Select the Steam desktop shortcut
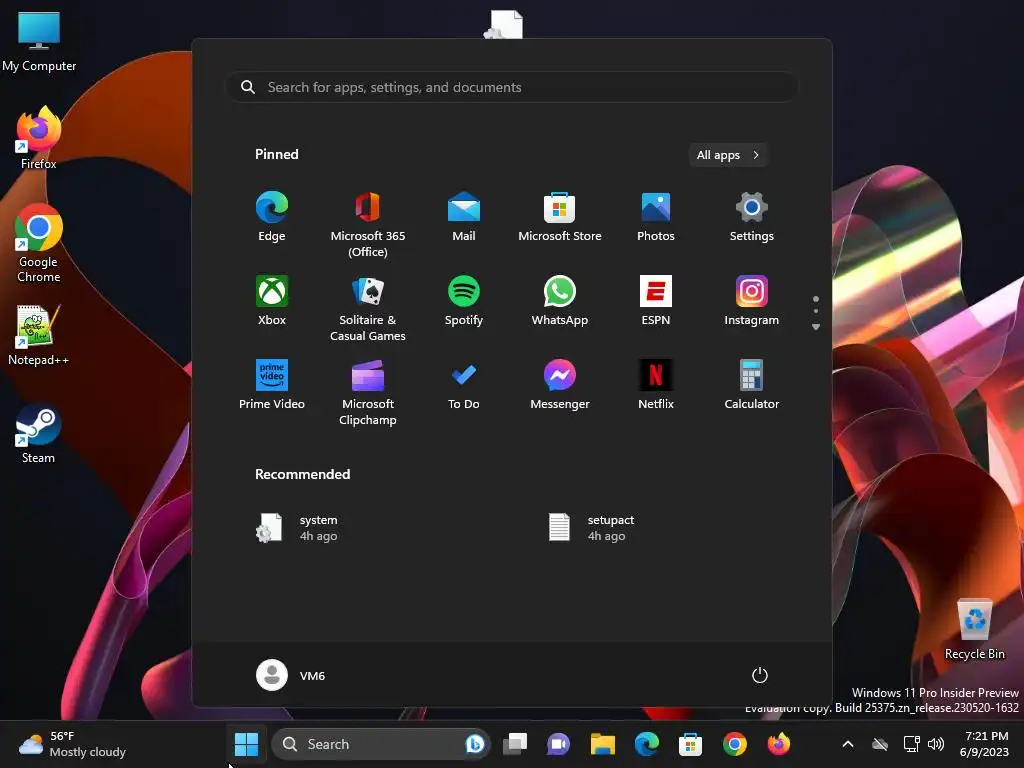Screen dimensions: 1024x768 [39, 434]
